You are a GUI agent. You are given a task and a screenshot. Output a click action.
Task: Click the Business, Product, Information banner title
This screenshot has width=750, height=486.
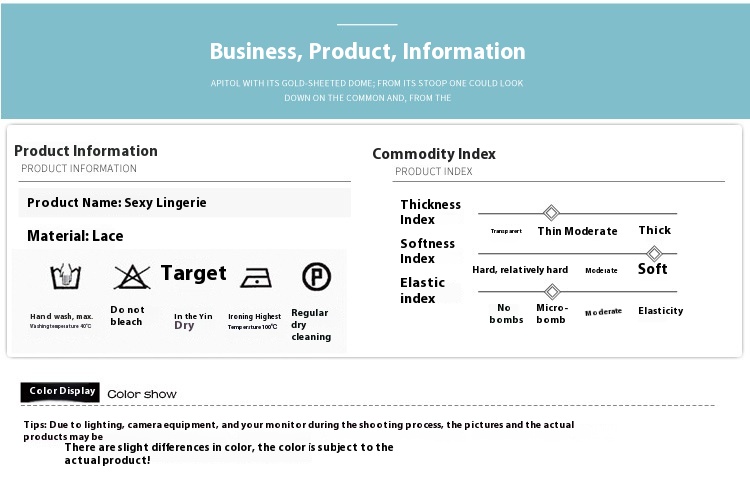[367, 51]
